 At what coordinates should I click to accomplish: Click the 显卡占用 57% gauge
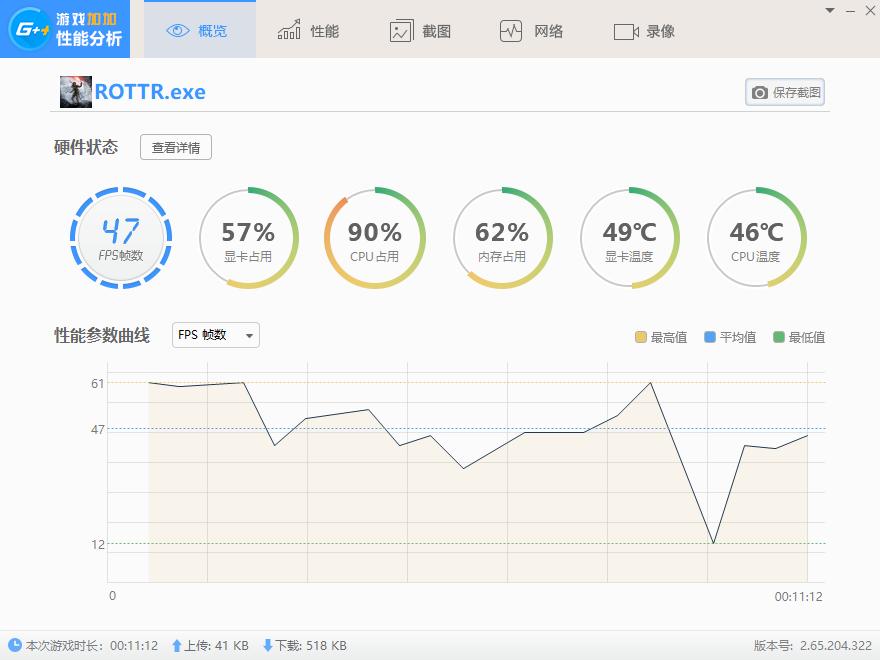point(248,238)
